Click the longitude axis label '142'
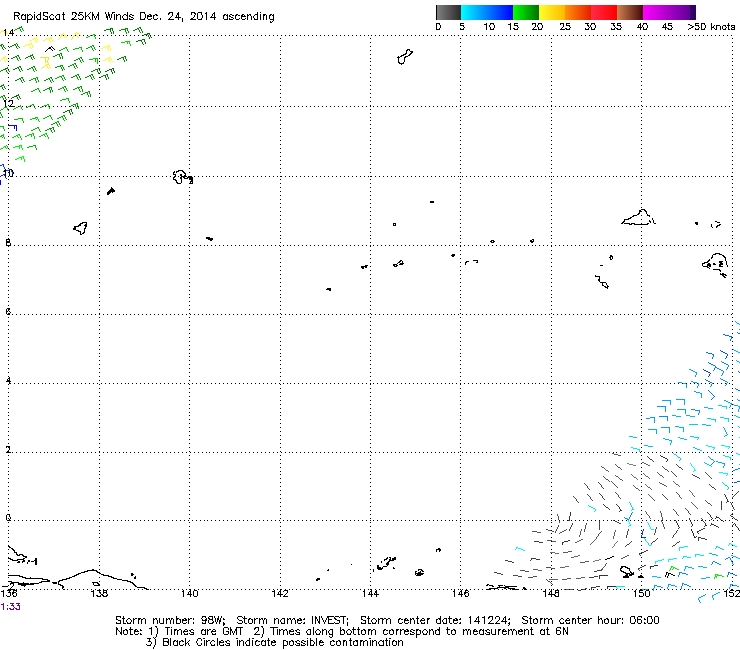This screenshot has width=740, height=650. click(280, 594)
